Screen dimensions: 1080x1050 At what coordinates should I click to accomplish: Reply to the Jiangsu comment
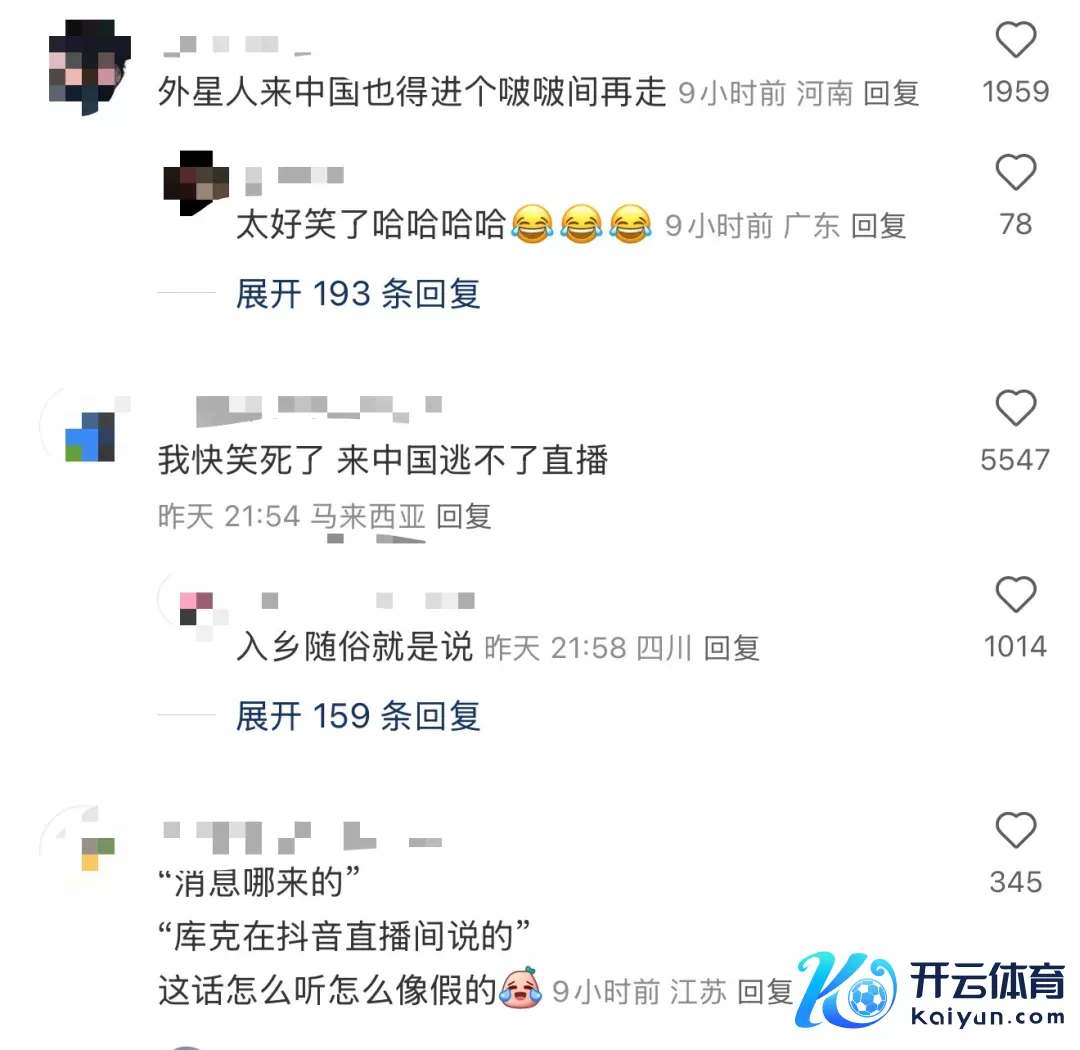point(765,992)
